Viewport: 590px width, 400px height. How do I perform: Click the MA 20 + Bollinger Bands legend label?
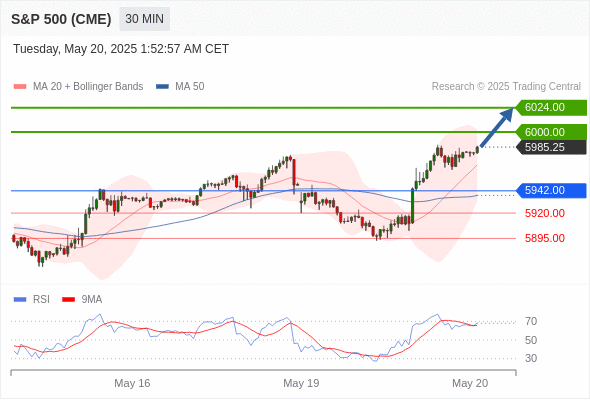point(88,87)
